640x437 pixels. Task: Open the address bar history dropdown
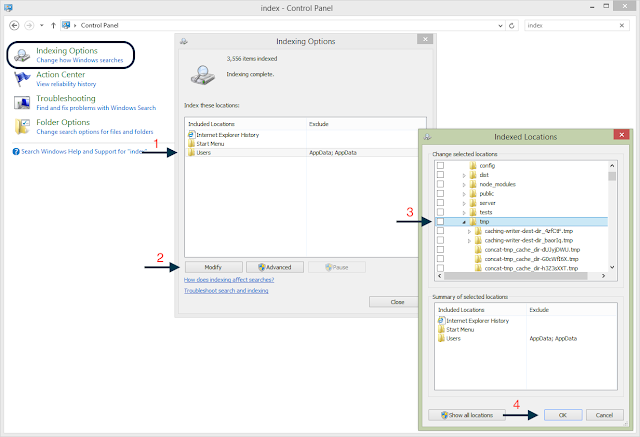[500, 25]
